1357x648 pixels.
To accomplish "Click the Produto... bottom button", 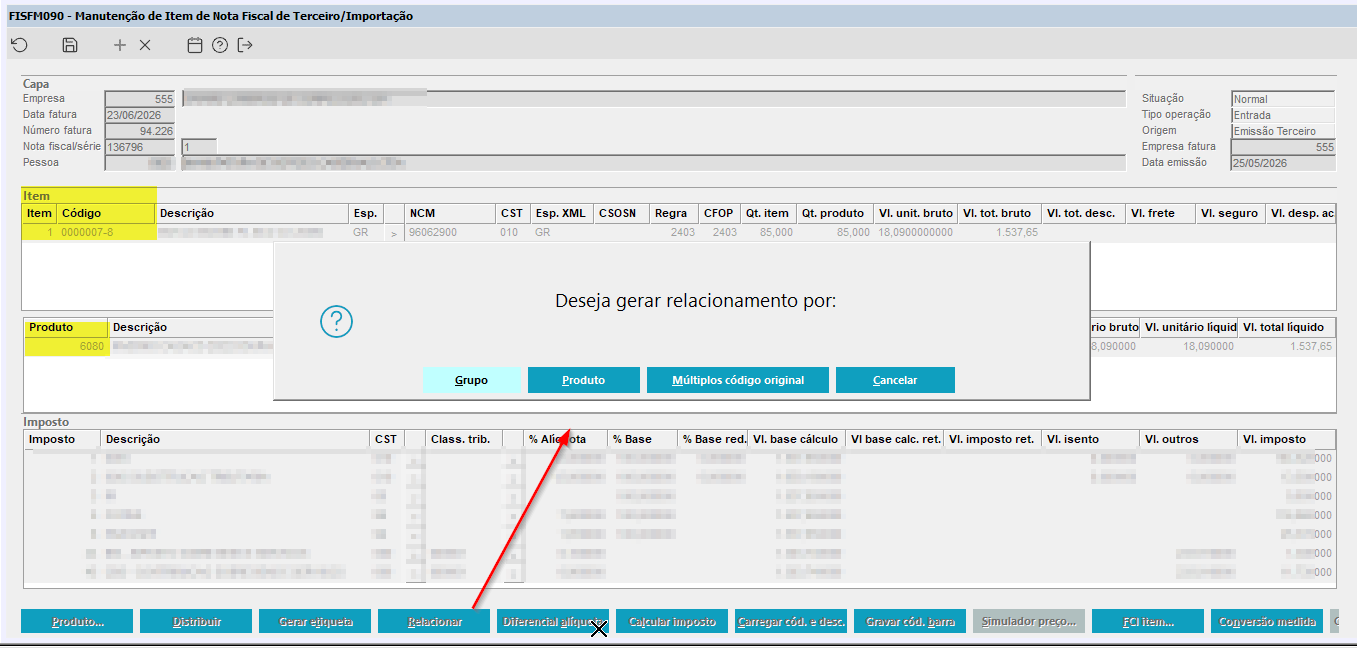I will click(x=77, y=621).
